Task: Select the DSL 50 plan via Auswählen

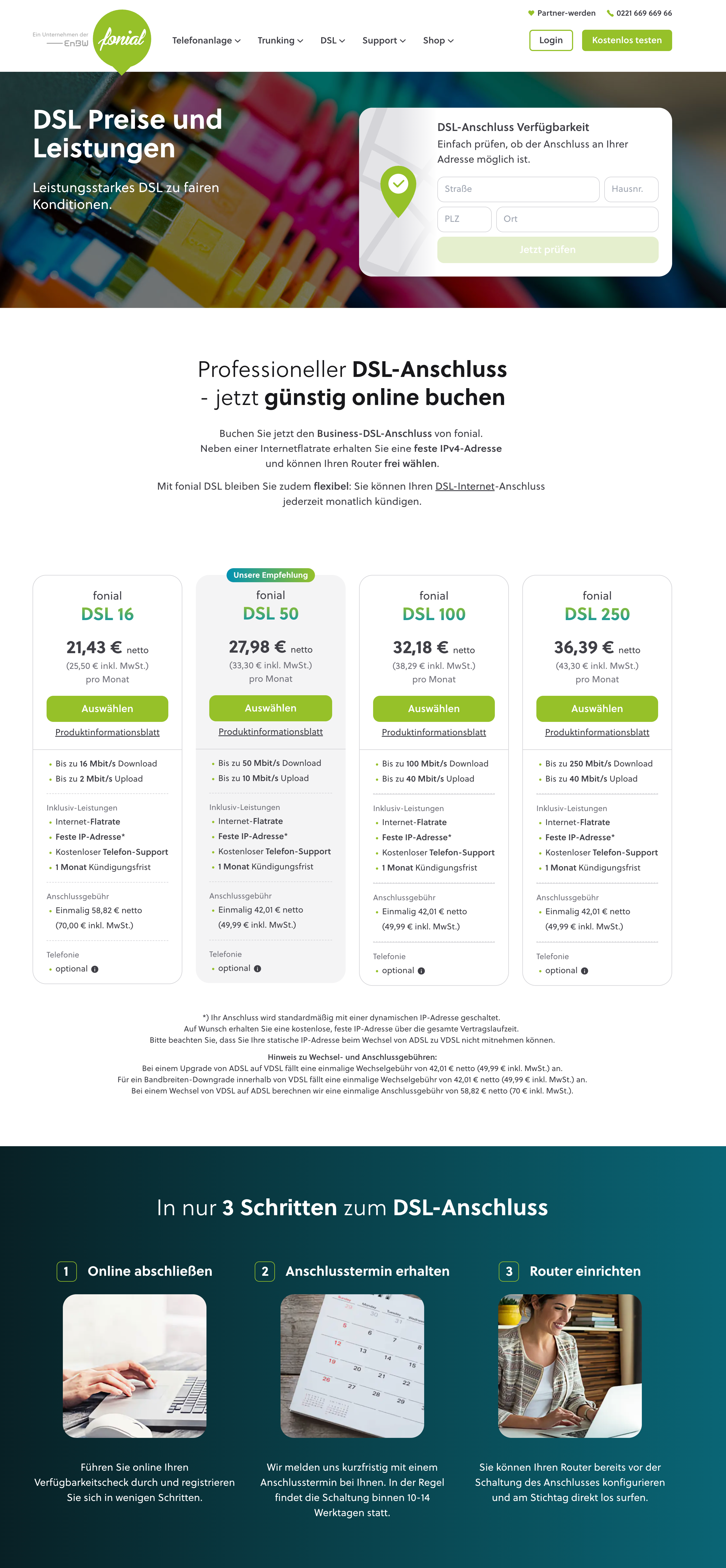Action: [270, 708]
